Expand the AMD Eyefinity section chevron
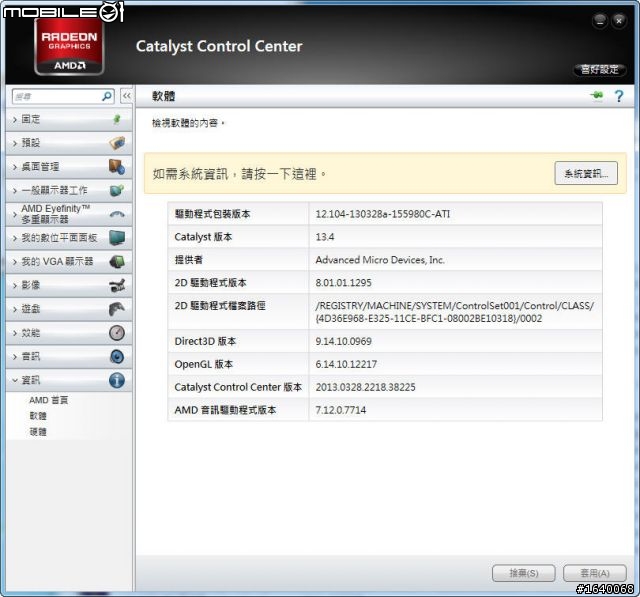This screenshot has height=597, width=640. pyautogui.click(x=15, y=214)
